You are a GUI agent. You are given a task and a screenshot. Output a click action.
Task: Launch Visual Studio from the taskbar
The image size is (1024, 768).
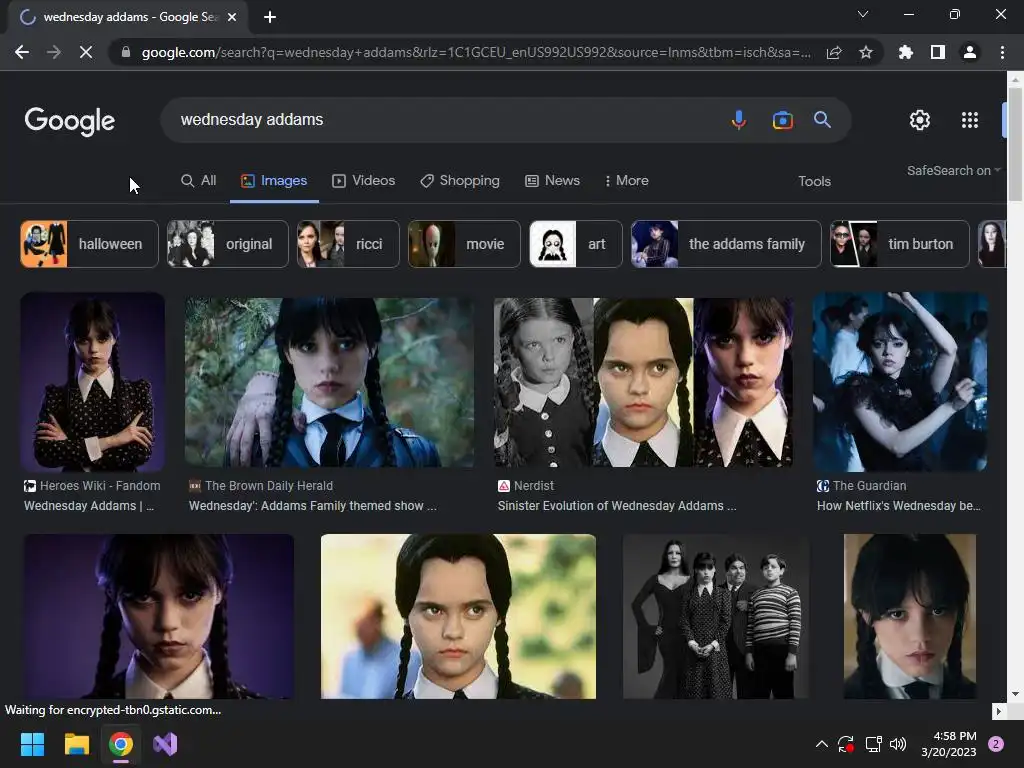point(165,744)
